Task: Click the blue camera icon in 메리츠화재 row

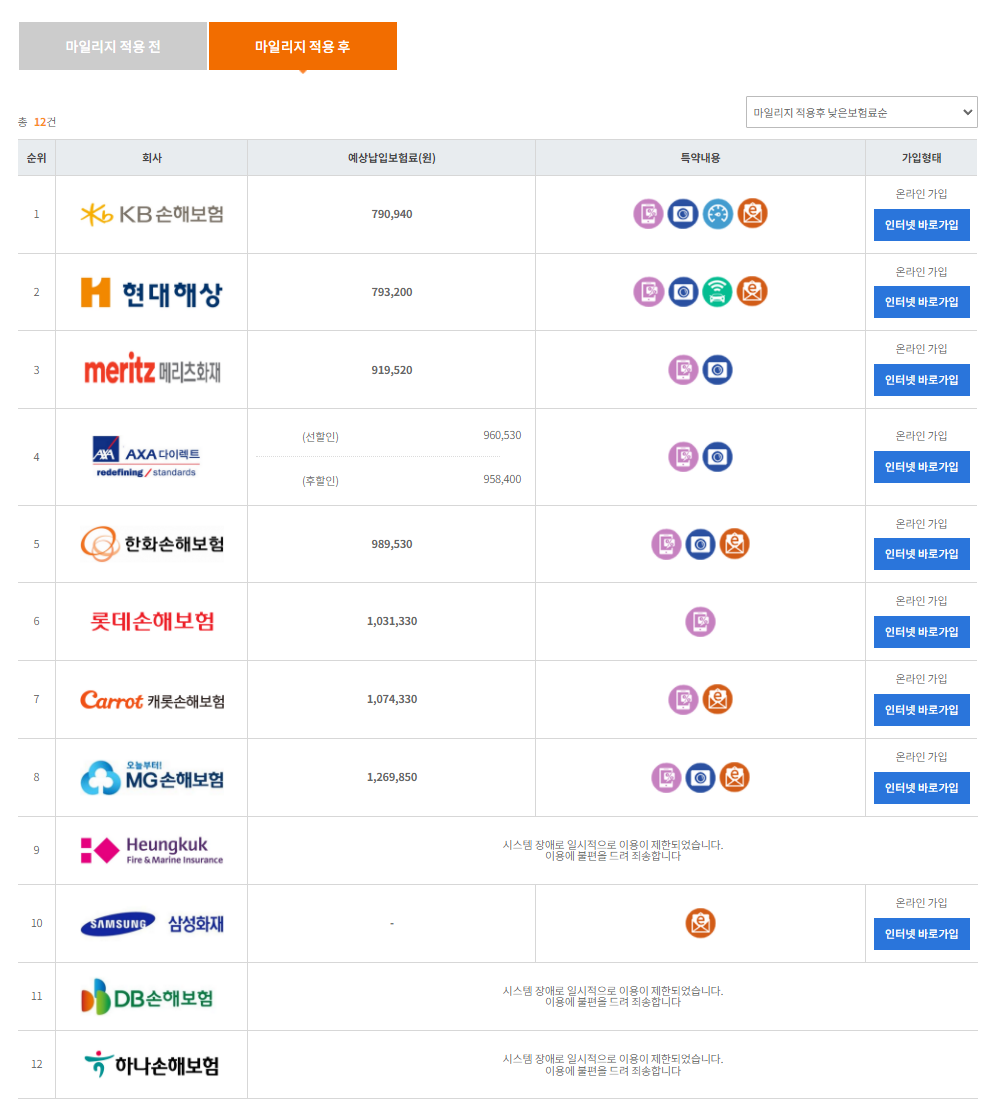Action: pos(717,370)
